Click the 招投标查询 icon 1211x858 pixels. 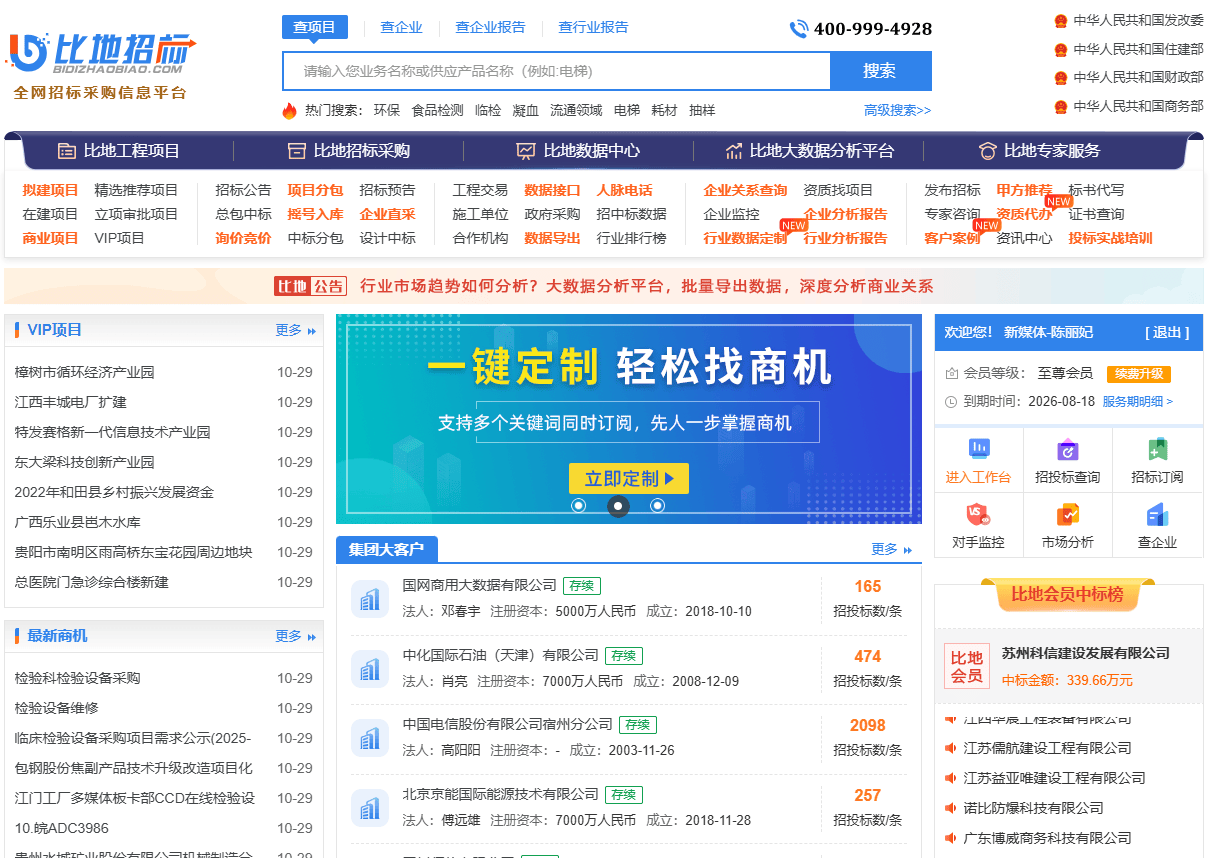point(1067,450)
